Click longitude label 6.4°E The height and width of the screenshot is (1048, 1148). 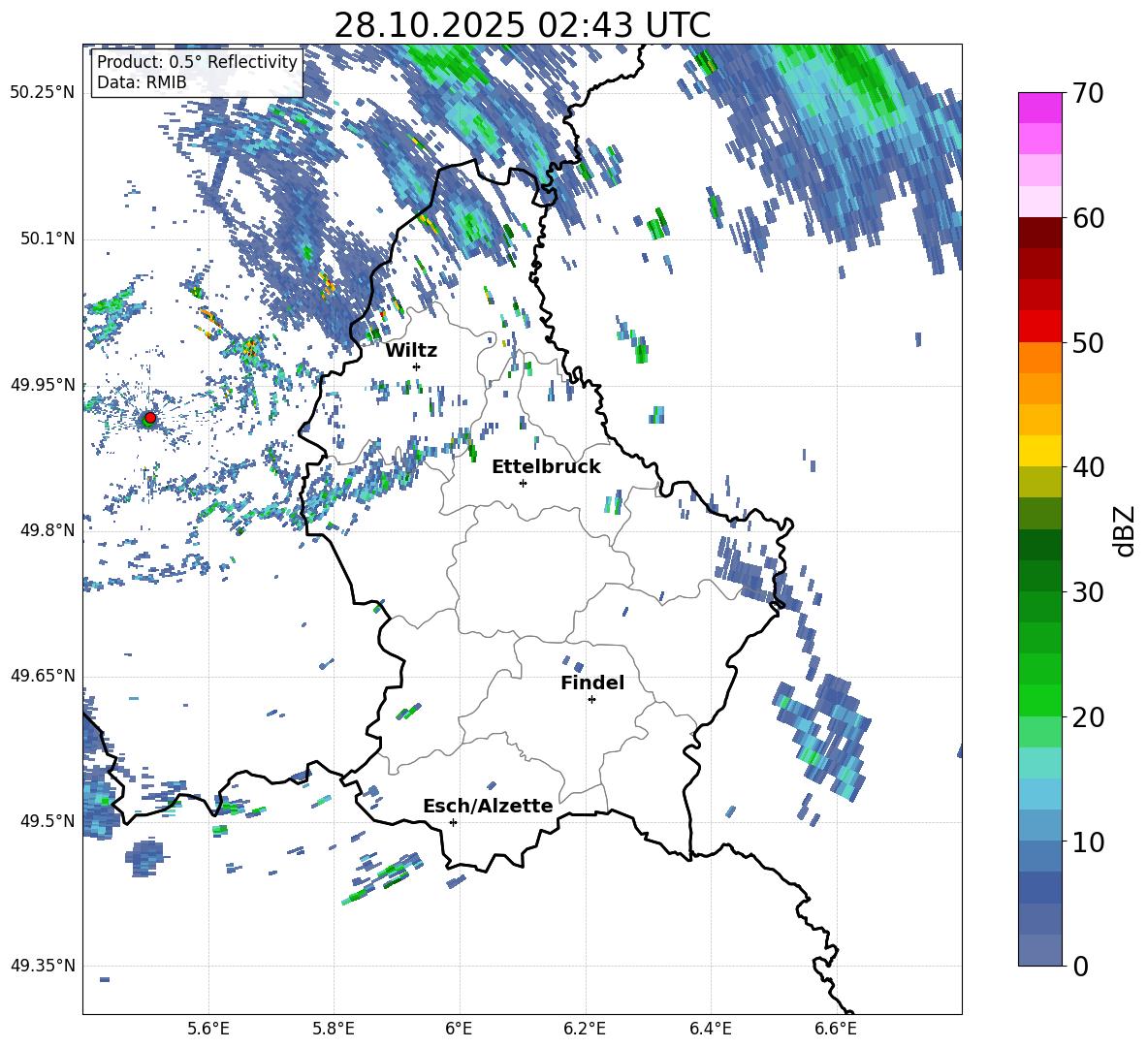pyautogui.click(x=710, y=1030)
